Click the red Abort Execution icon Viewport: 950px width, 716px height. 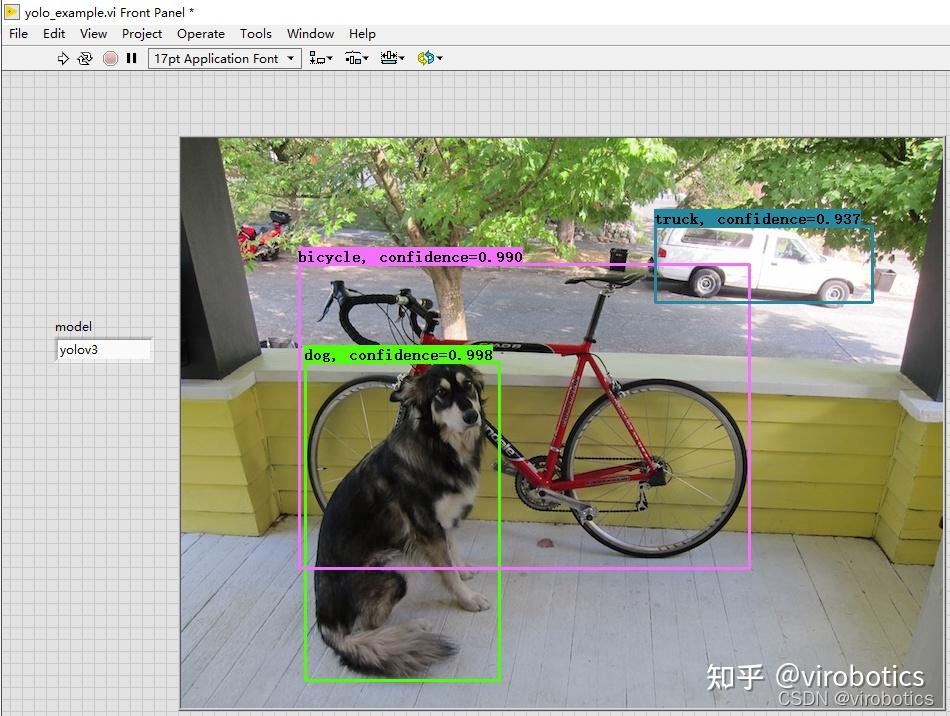point(110,58)
